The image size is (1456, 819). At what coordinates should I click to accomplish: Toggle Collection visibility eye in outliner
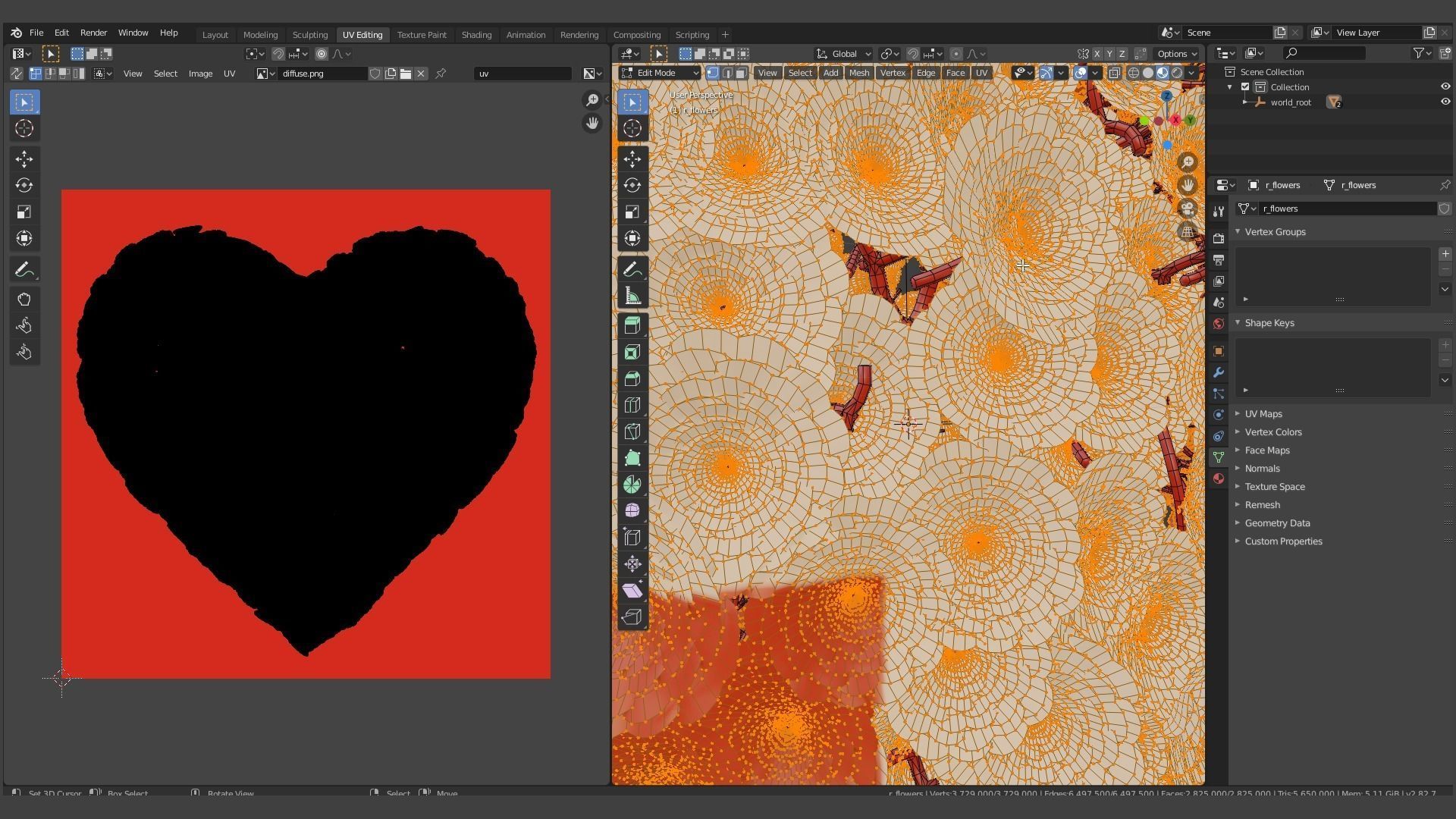1445,87
